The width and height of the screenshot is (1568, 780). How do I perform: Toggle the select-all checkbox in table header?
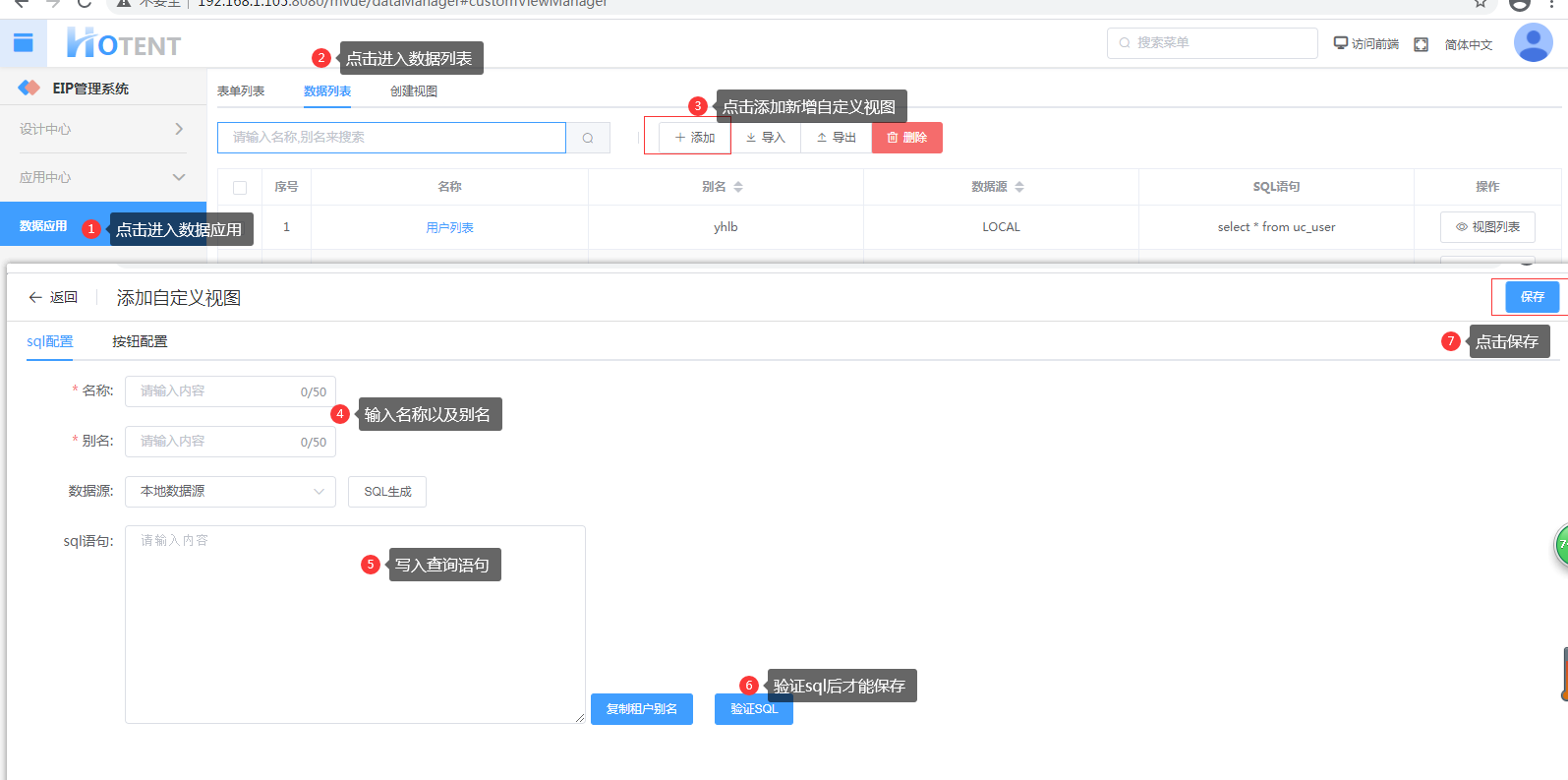(x=240, y=187)
